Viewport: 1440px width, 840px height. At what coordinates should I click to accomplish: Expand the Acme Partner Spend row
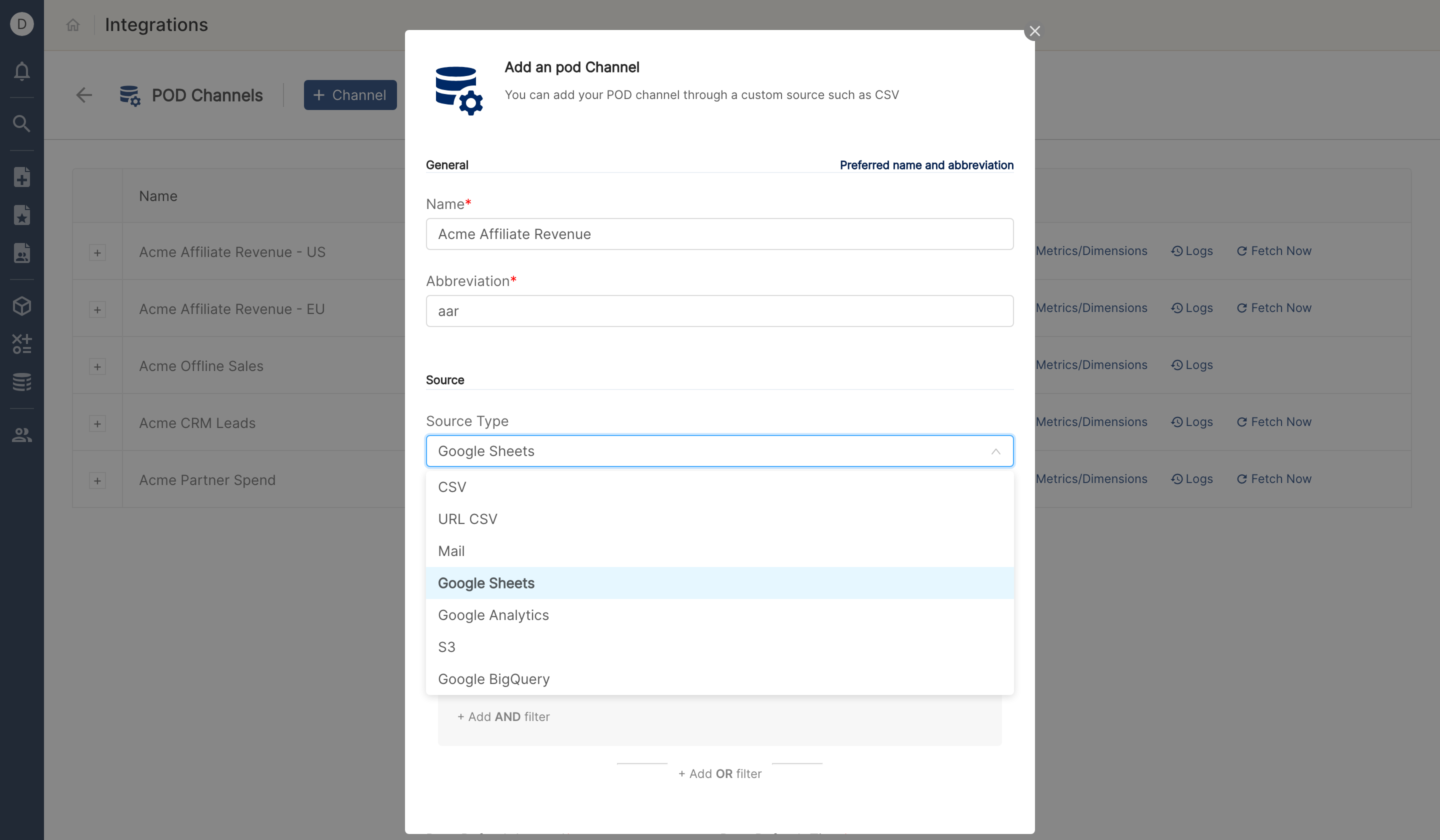coord(97,480)
